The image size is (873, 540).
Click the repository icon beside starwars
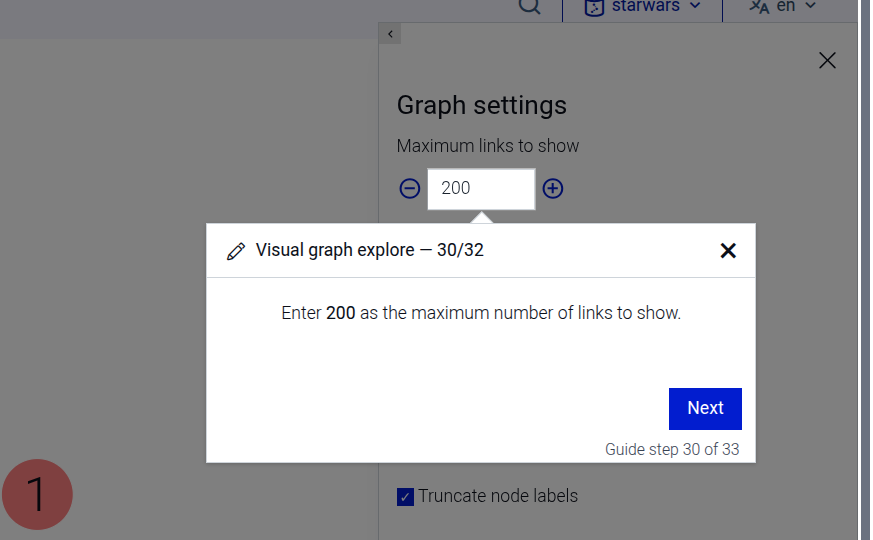[x=594, y=7]
